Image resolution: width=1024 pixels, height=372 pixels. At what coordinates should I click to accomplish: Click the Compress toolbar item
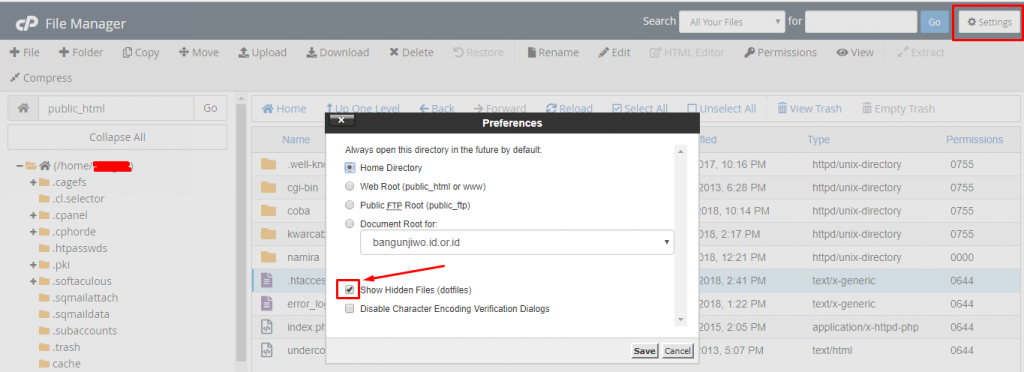tap(40, 78)
